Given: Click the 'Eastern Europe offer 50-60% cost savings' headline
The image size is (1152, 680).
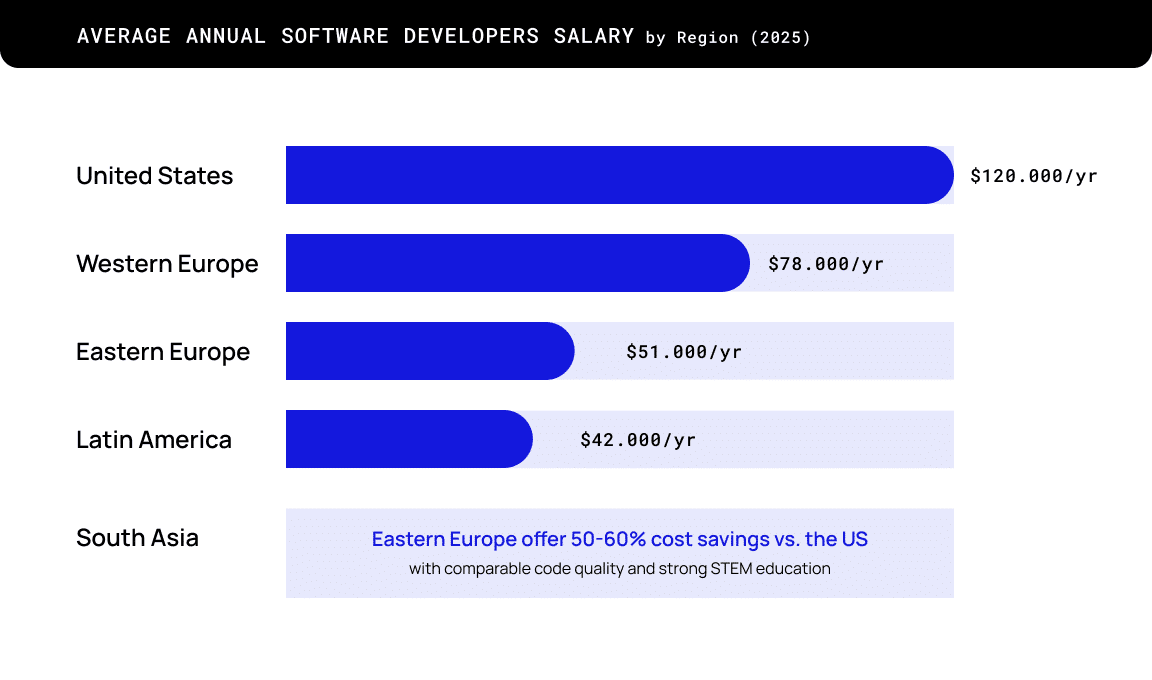Looking at the screenshot, I should pyautogui.click(x=619, y=539).
